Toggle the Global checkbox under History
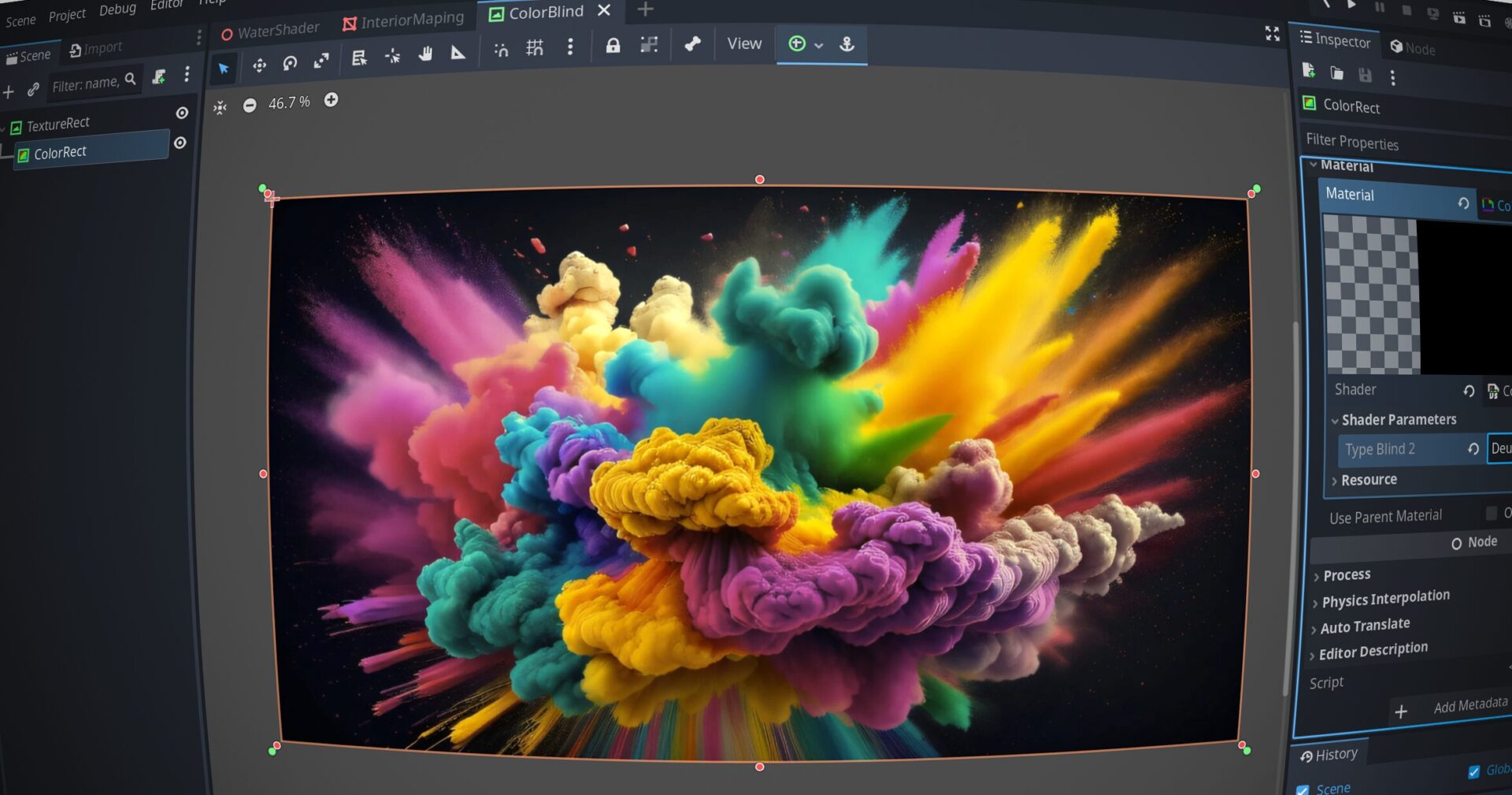The image size is (1512, 795). click(x=1473, y=772)
